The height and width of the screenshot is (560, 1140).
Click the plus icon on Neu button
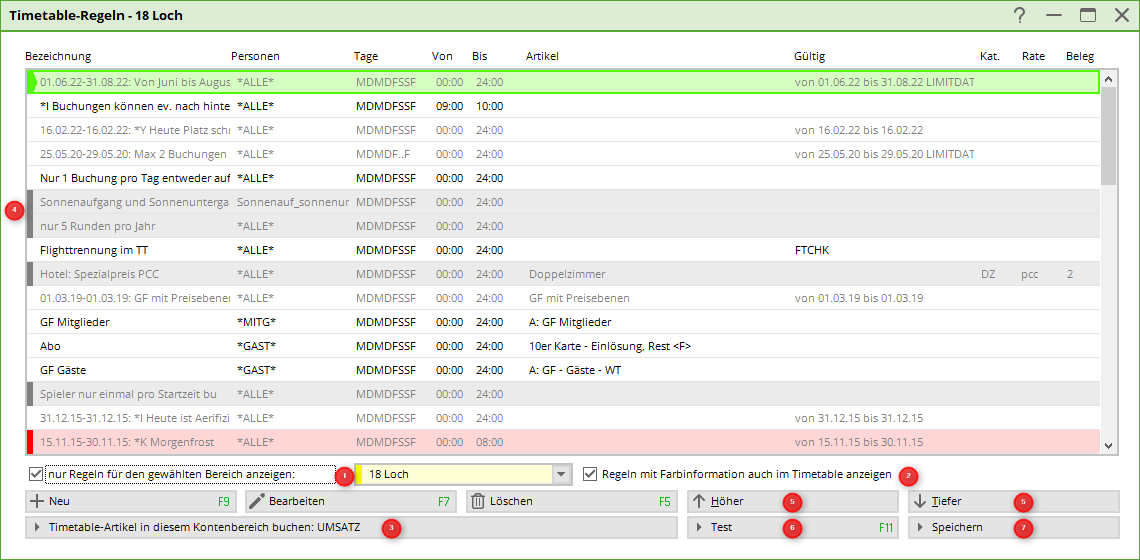[x=38, y=501]
